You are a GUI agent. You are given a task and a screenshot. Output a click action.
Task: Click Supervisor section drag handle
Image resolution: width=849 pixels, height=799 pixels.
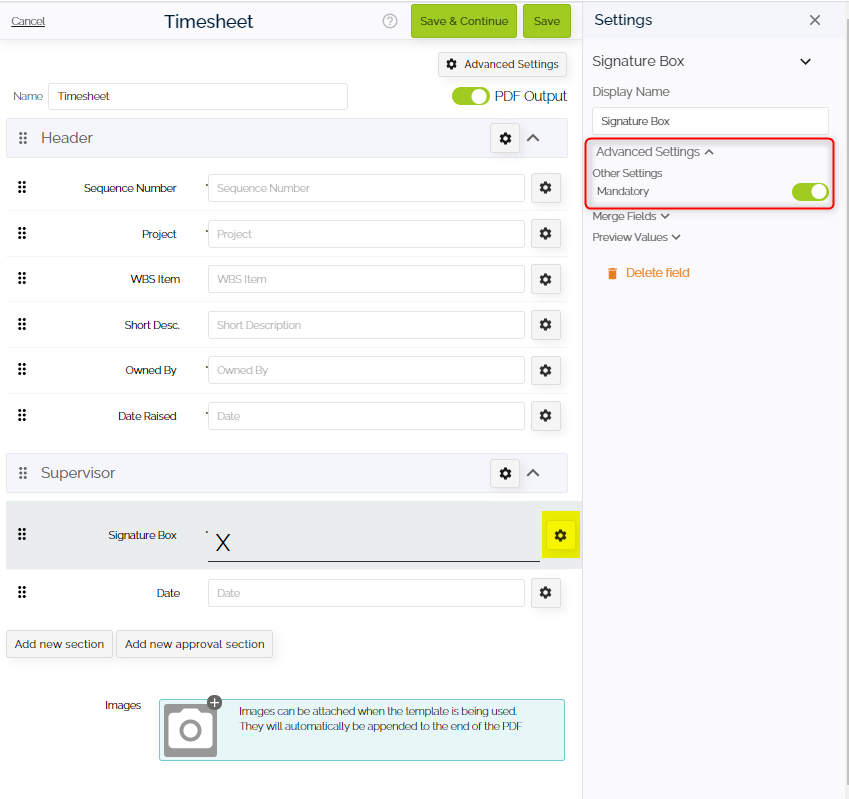[23, 473]
